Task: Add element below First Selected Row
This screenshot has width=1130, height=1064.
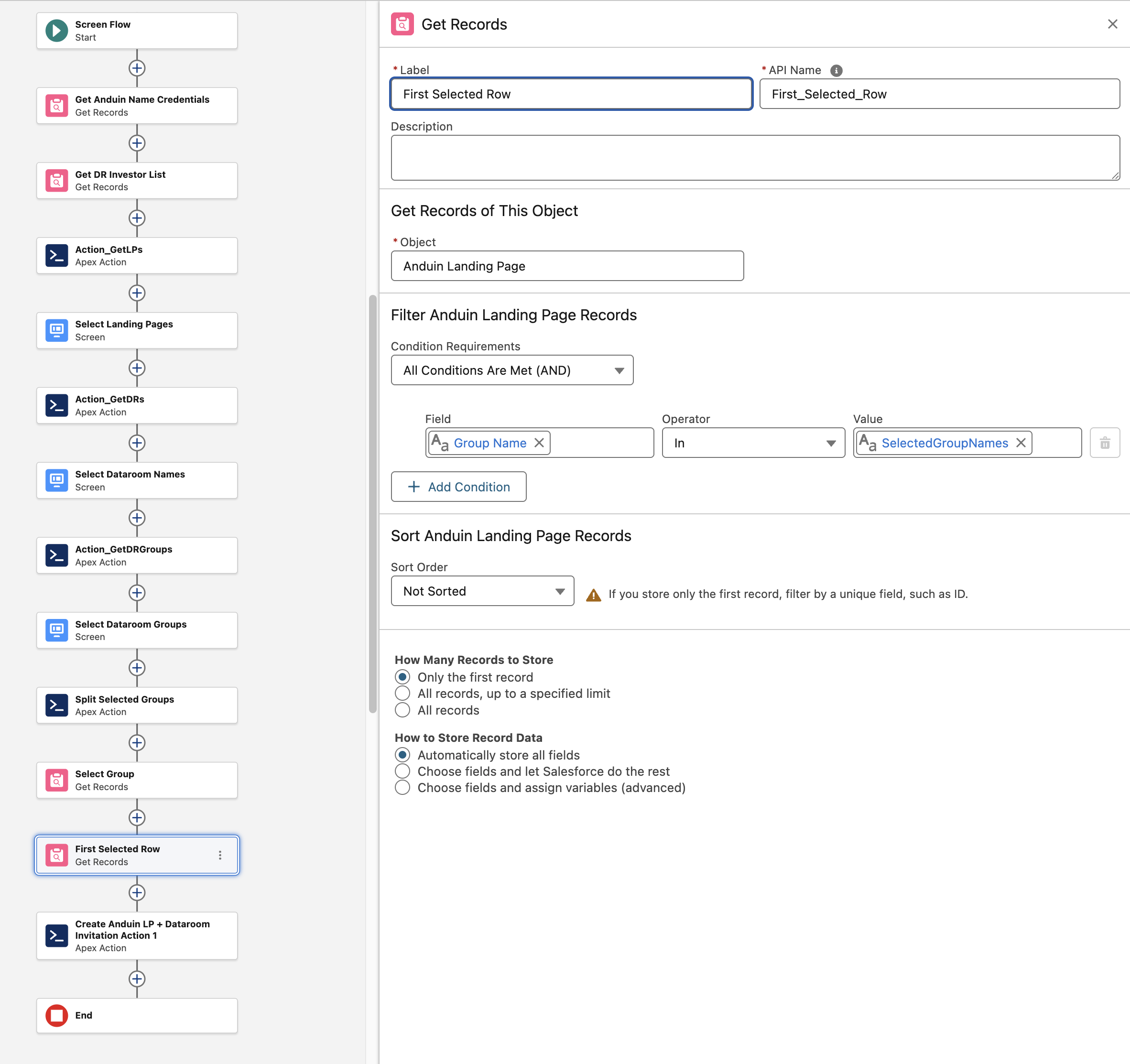Action: (x=137, y=893)
